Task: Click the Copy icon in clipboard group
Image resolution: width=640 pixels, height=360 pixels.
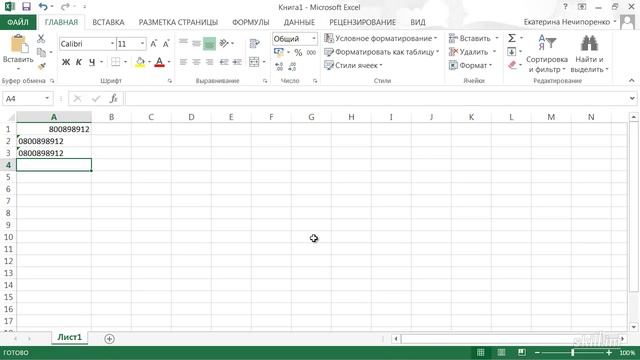Action: click(41, 52)
